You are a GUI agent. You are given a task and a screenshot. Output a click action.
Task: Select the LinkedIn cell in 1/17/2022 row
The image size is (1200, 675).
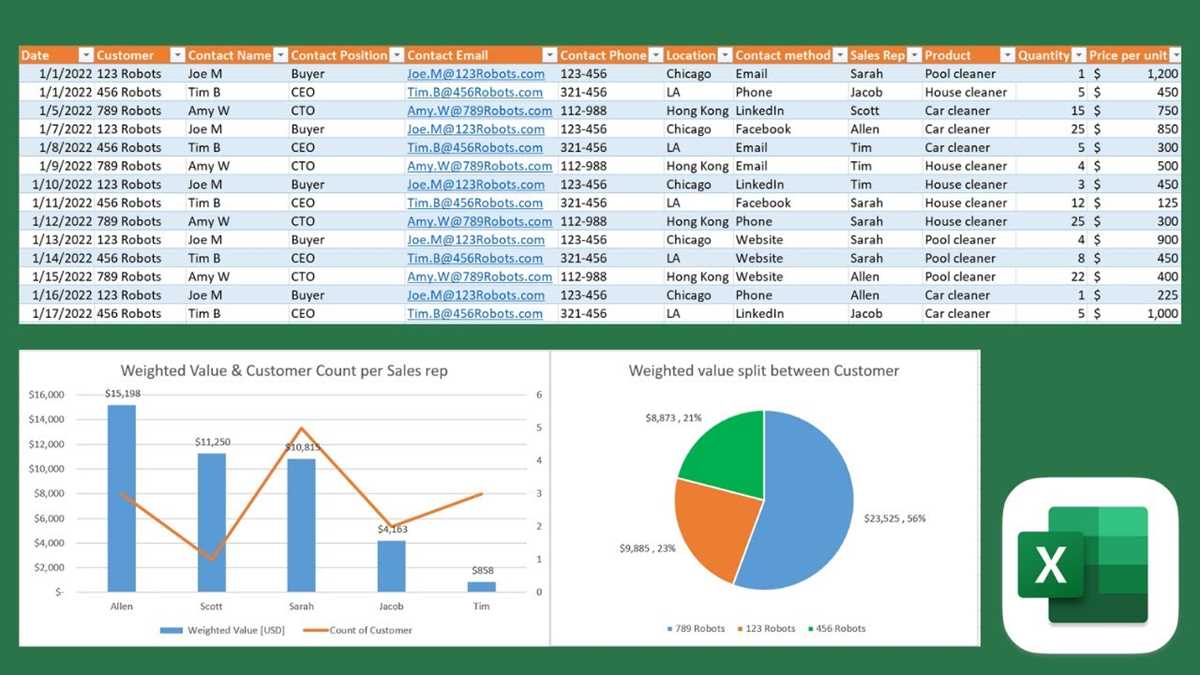pyautogui.click(x=790, y=314)
